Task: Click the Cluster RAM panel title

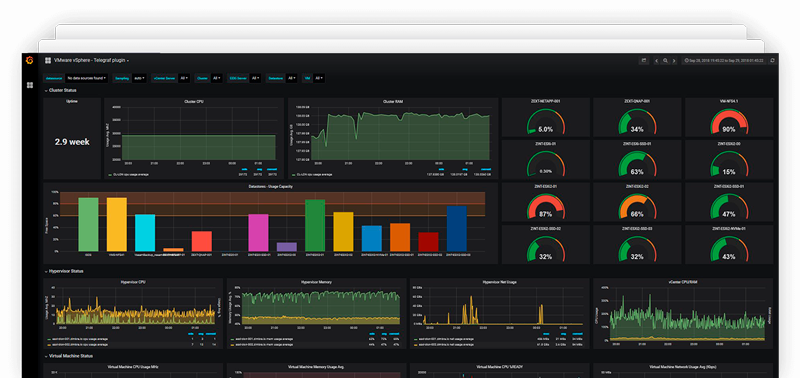Action: 393,102
